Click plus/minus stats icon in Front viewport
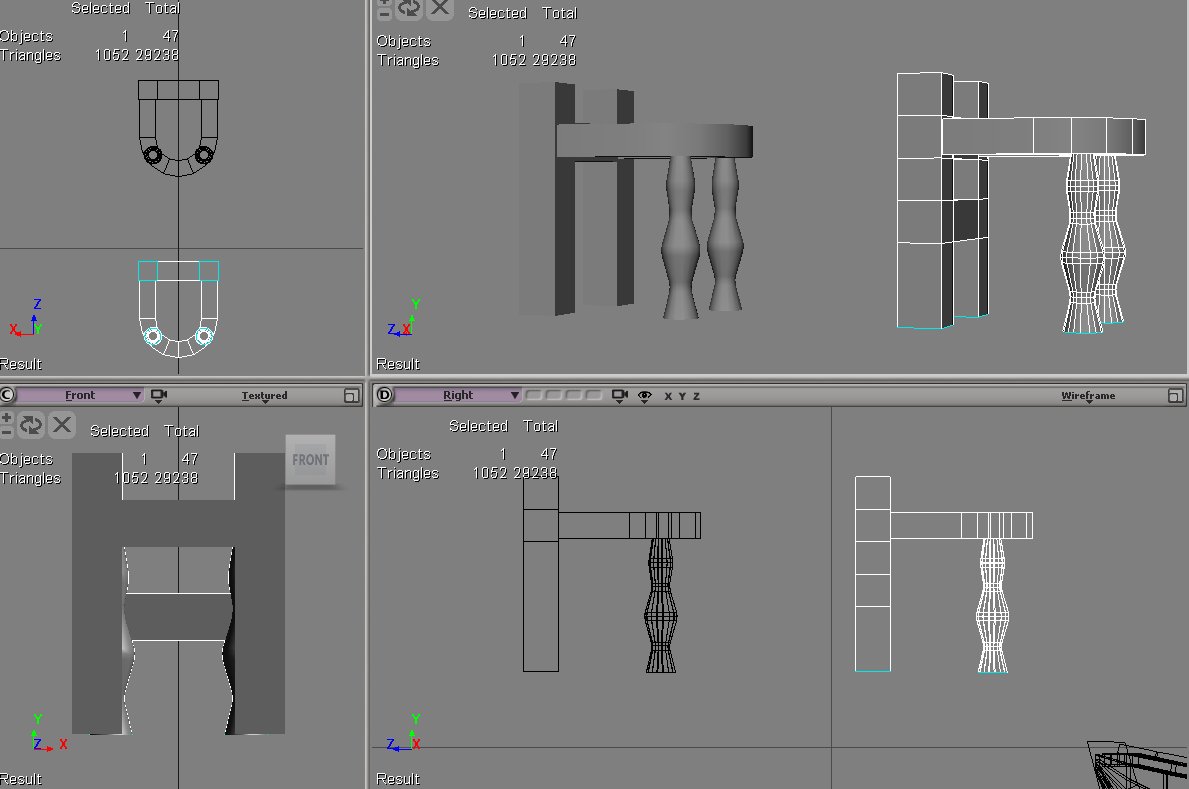1189x789 pixels. pos(7,425)
